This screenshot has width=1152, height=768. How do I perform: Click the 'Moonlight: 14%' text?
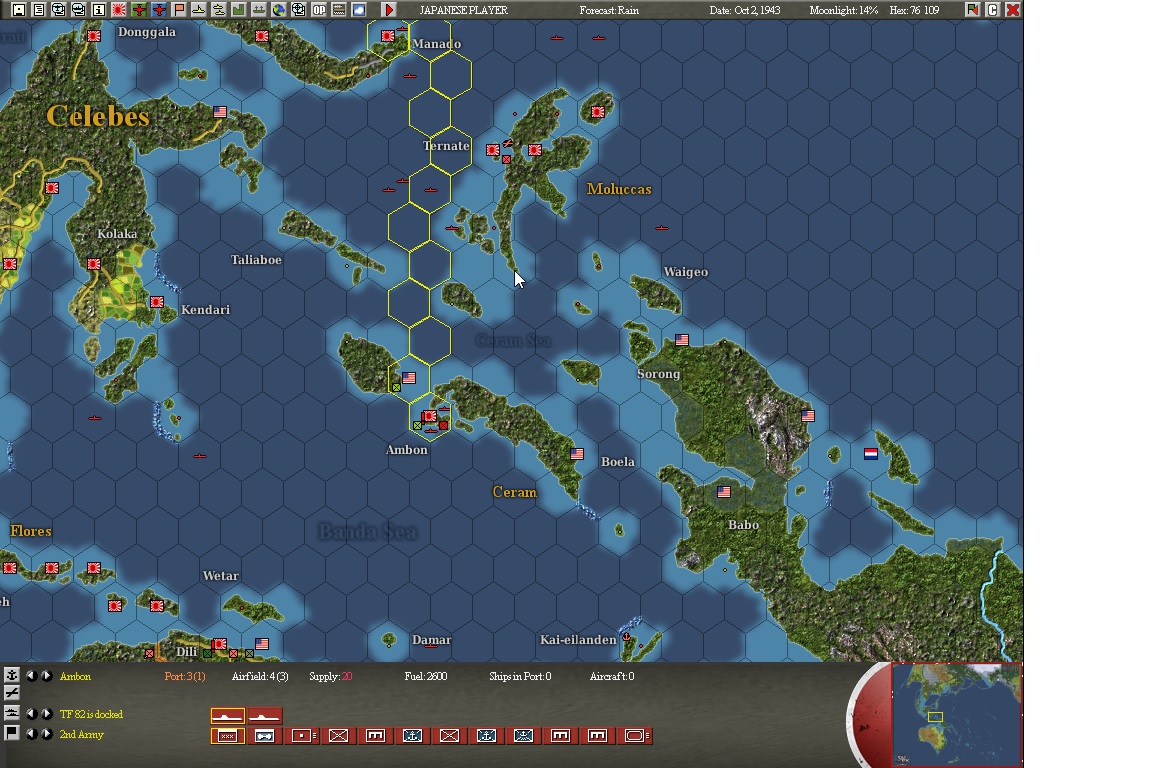point(843,10)
